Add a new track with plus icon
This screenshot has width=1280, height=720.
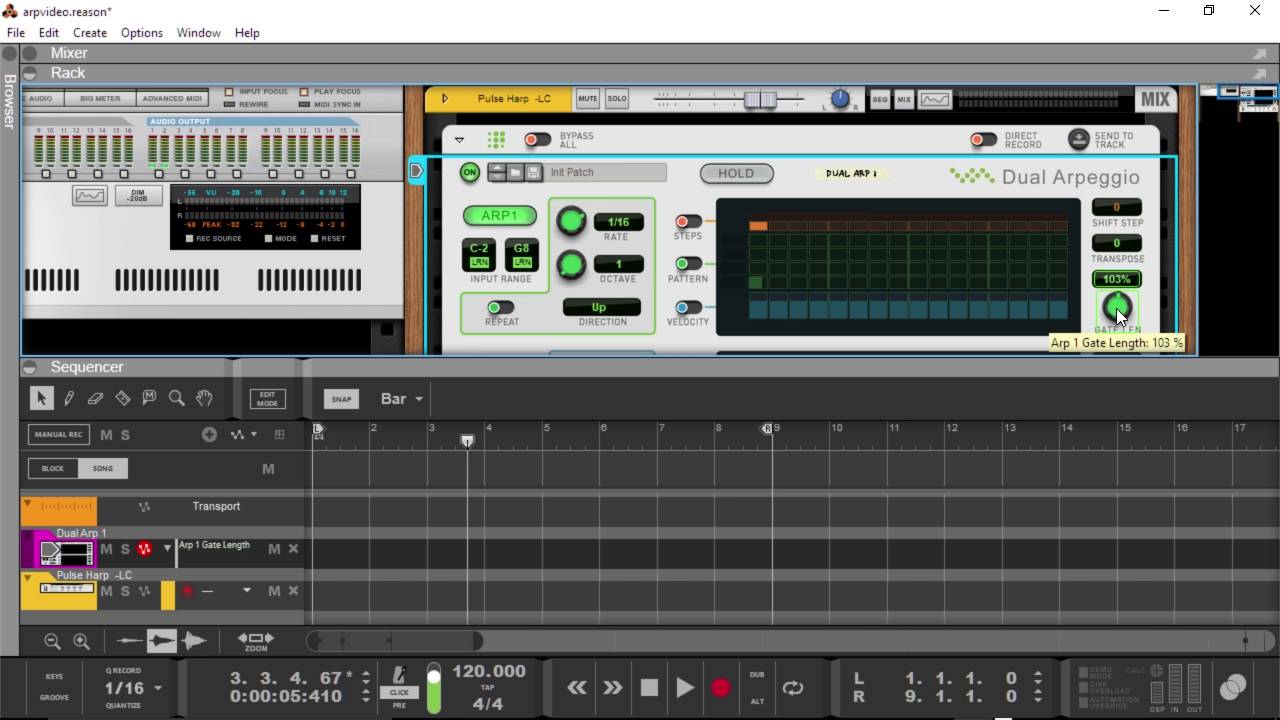tap(209, 434)
